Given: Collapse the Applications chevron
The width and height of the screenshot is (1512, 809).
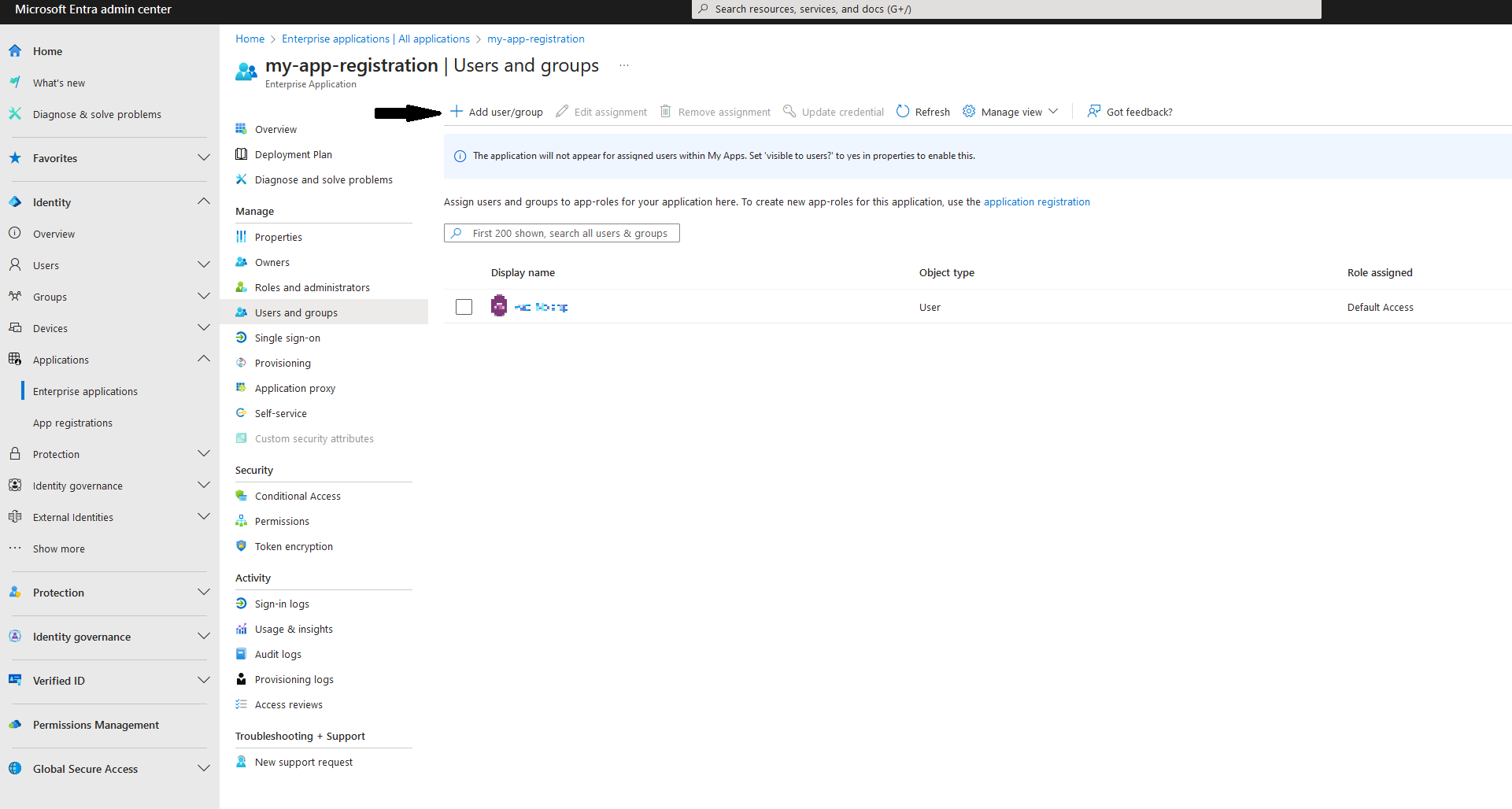Looking at the screenshot, I should click(204, 359).
